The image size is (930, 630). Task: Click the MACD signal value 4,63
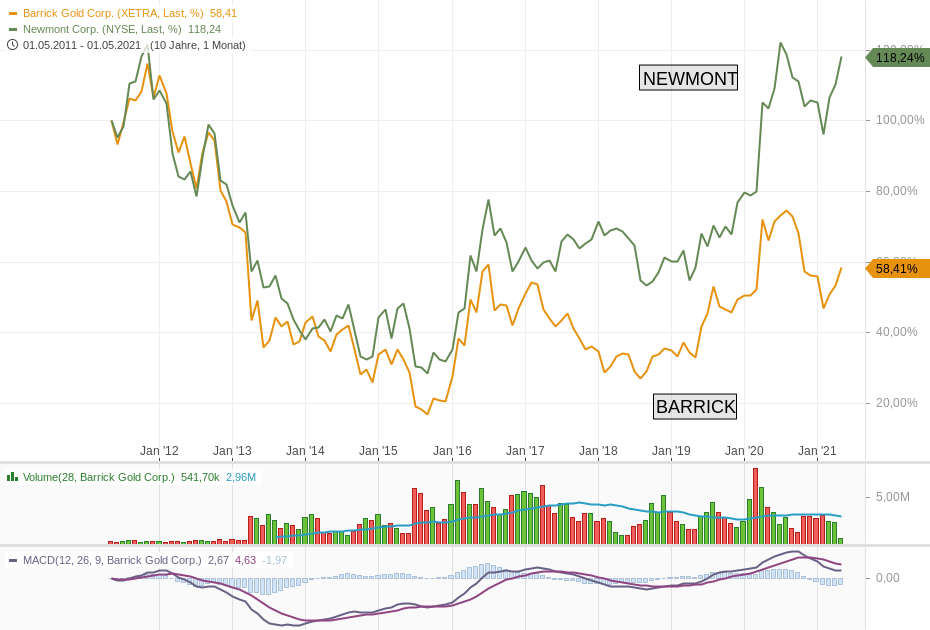(246, 560)
